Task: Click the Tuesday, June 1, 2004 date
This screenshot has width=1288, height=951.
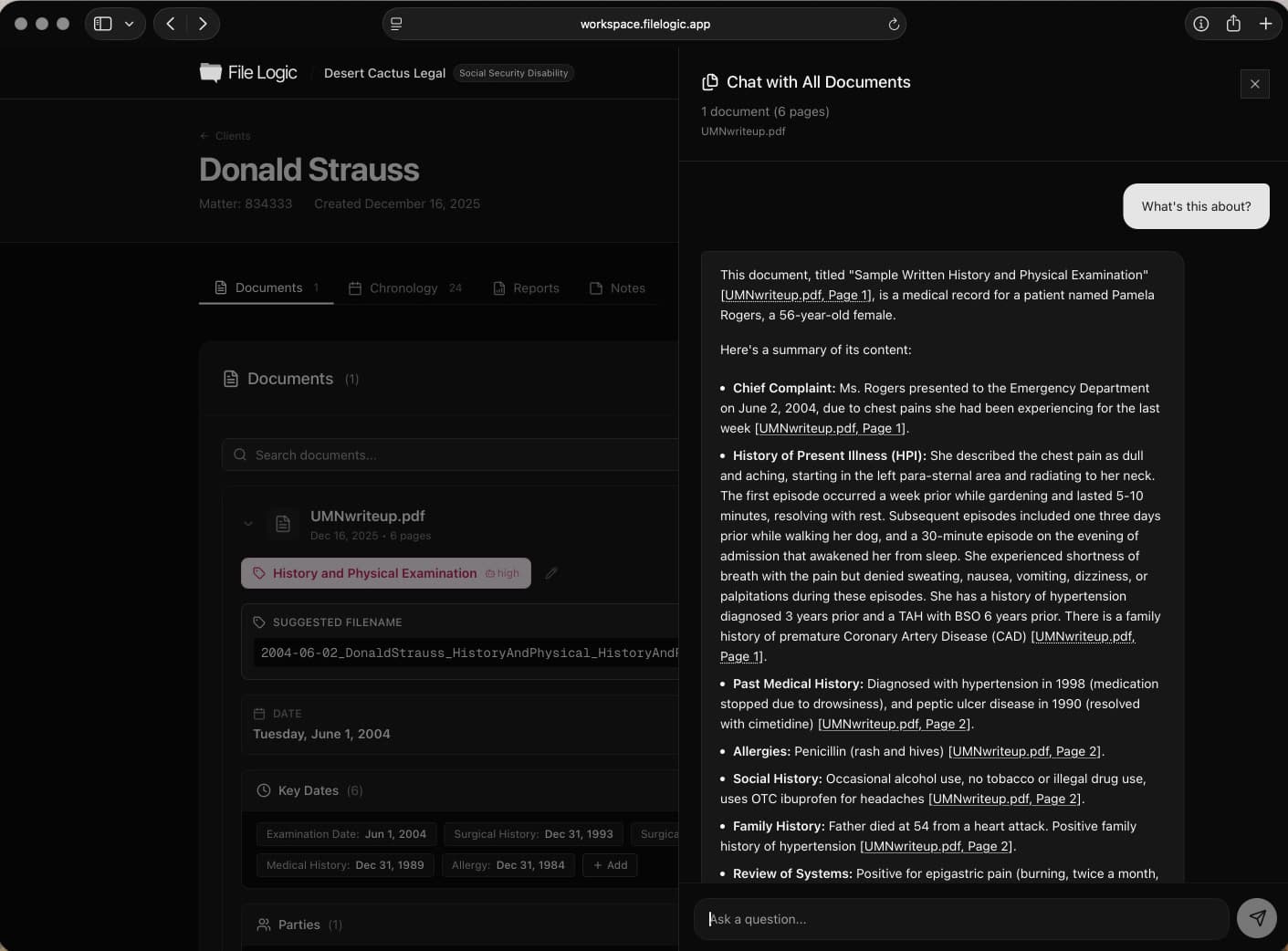Action: point(321,734)
